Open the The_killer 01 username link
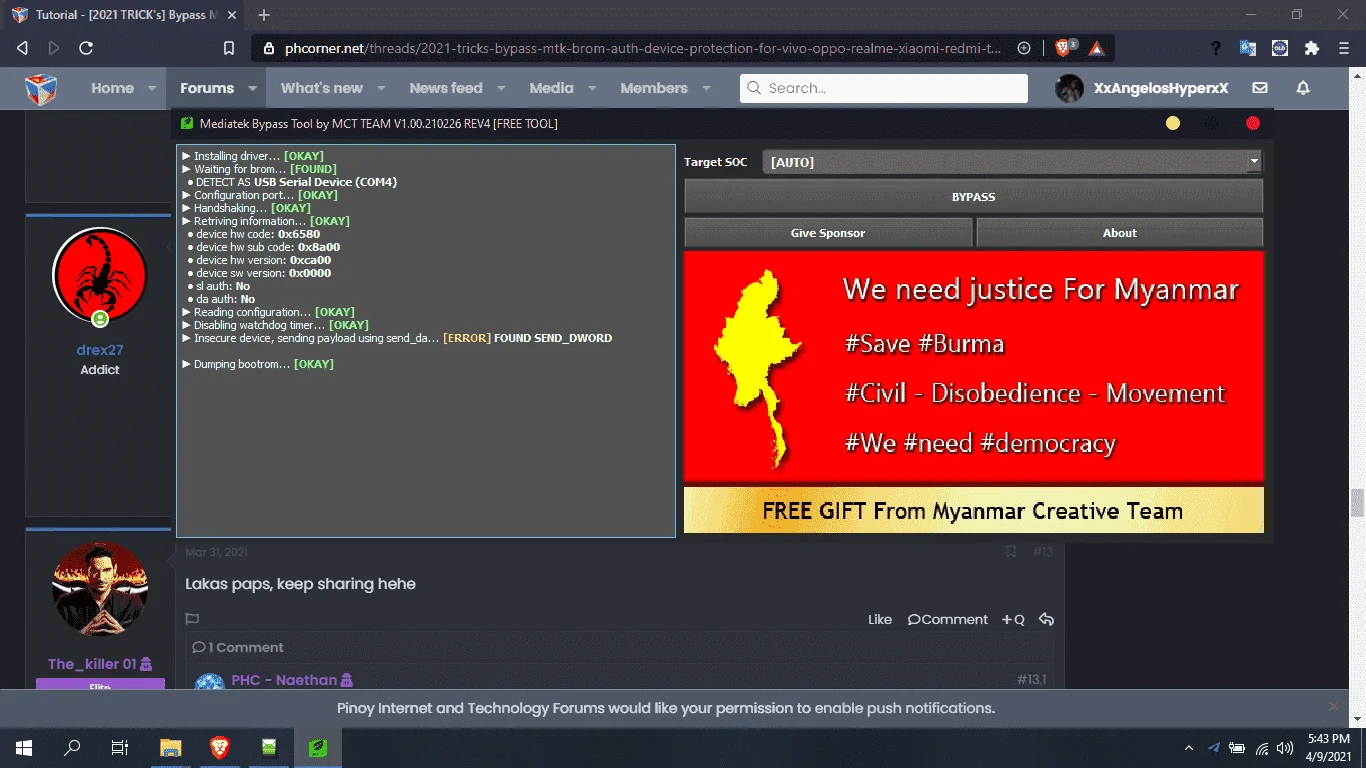The width and height of the screenshot is (1366, 768). [92, 664]
